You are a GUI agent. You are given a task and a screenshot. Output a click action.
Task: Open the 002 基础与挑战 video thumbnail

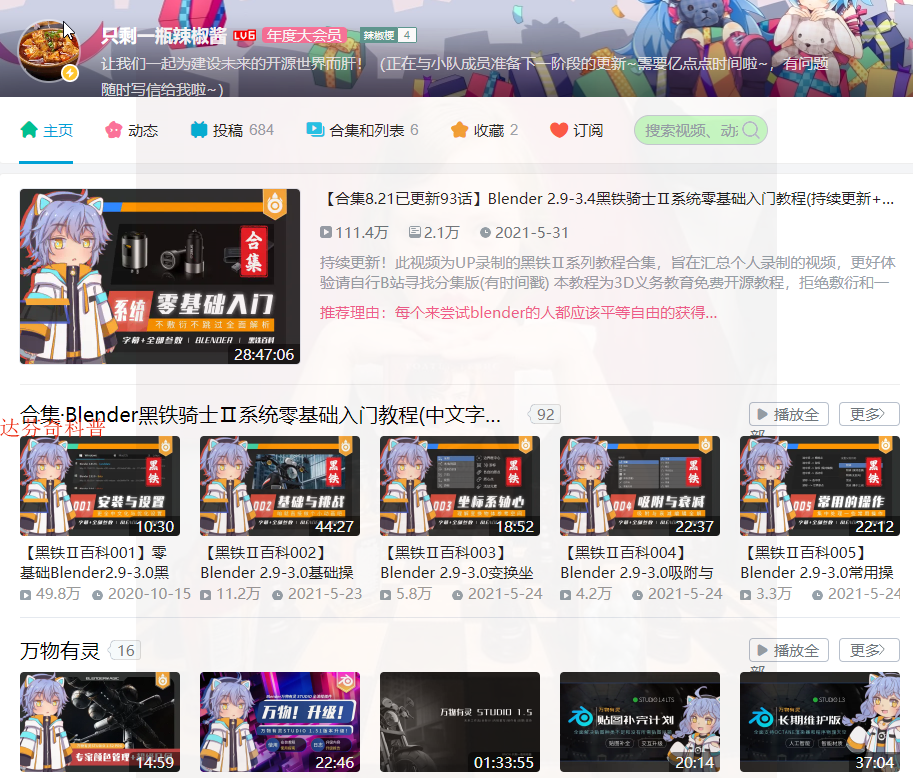click(280, 486)
